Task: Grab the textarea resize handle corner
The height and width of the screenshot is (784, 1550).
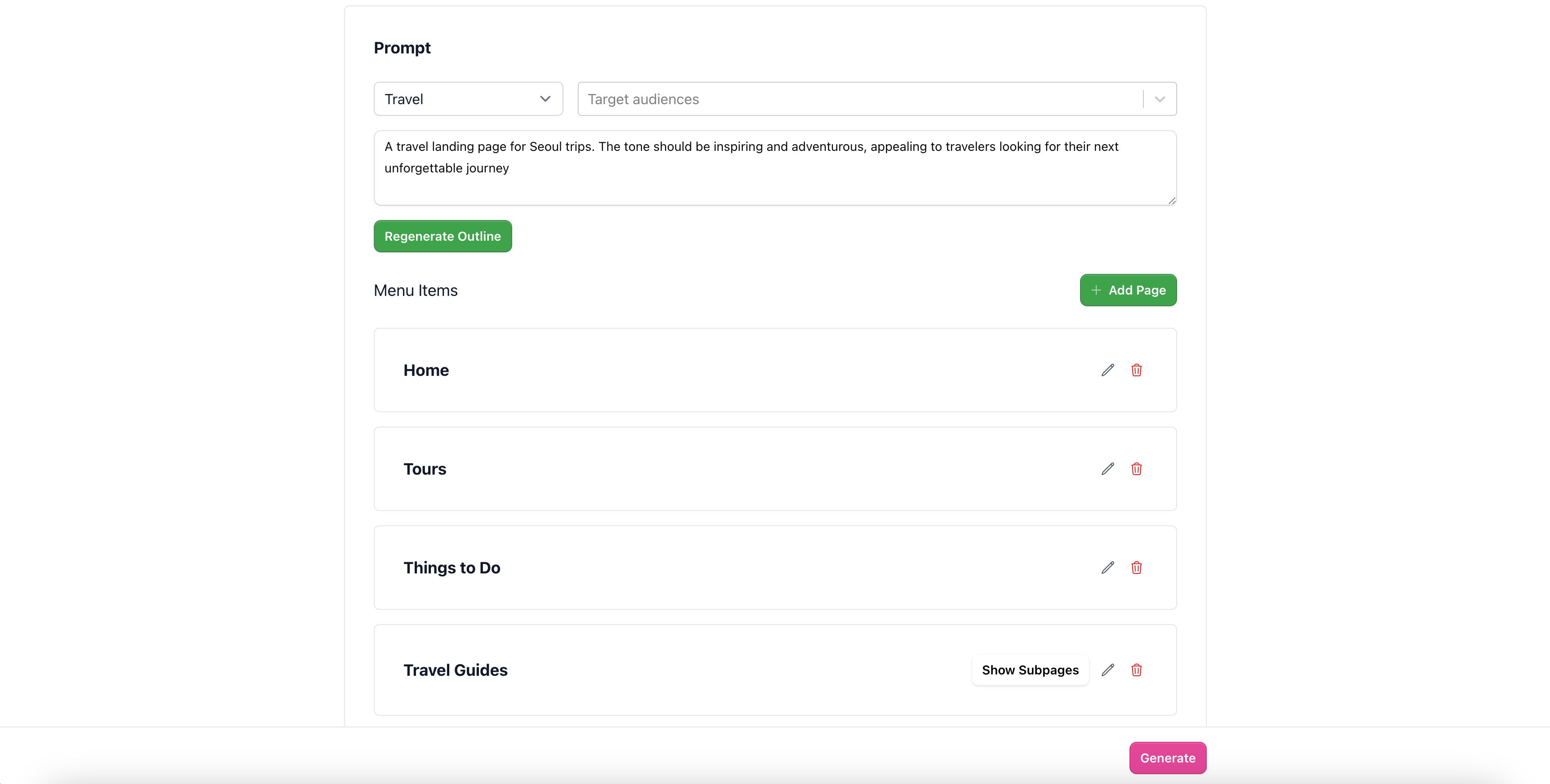Action: (1172, 201)
